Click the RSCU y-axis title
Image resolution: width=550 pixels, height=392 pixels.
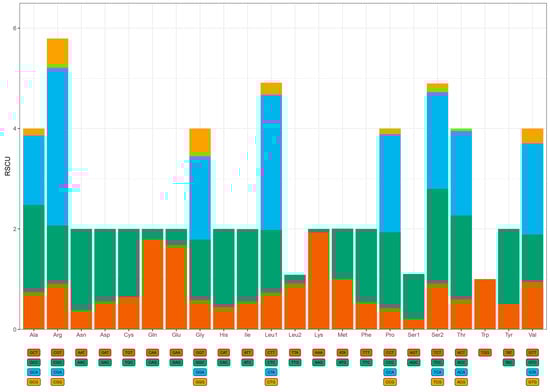click(7, 166)
